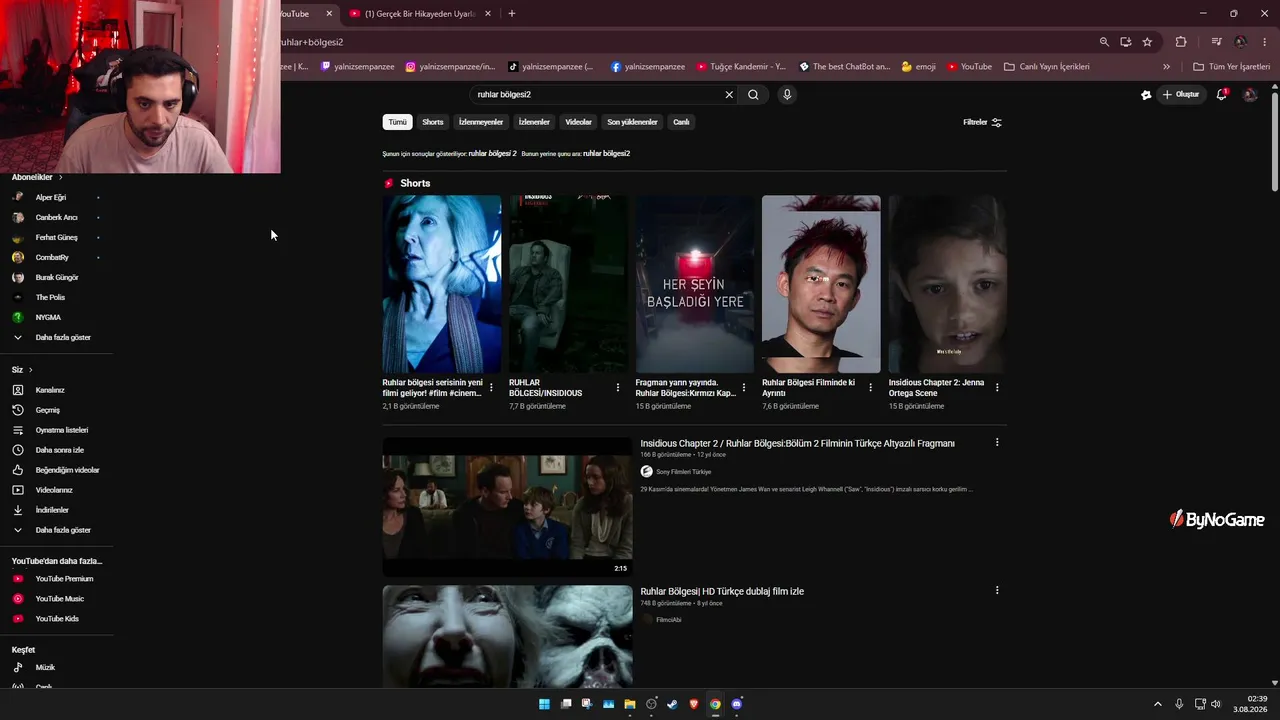
Task: Select the Canlı filter chip
Action: coord(681,122)
